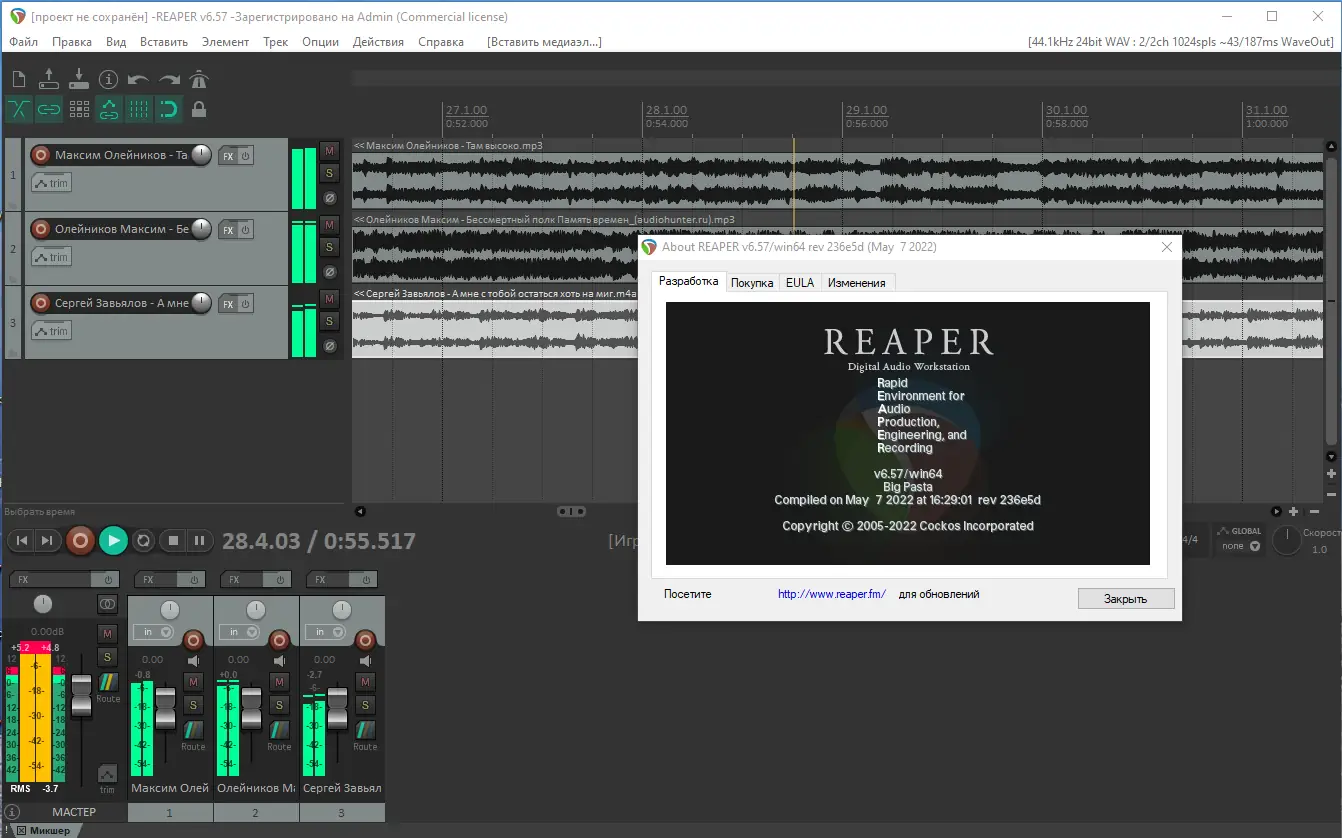
Task: Click mixer channel 1 volume fader
Action: click(166, 709)
